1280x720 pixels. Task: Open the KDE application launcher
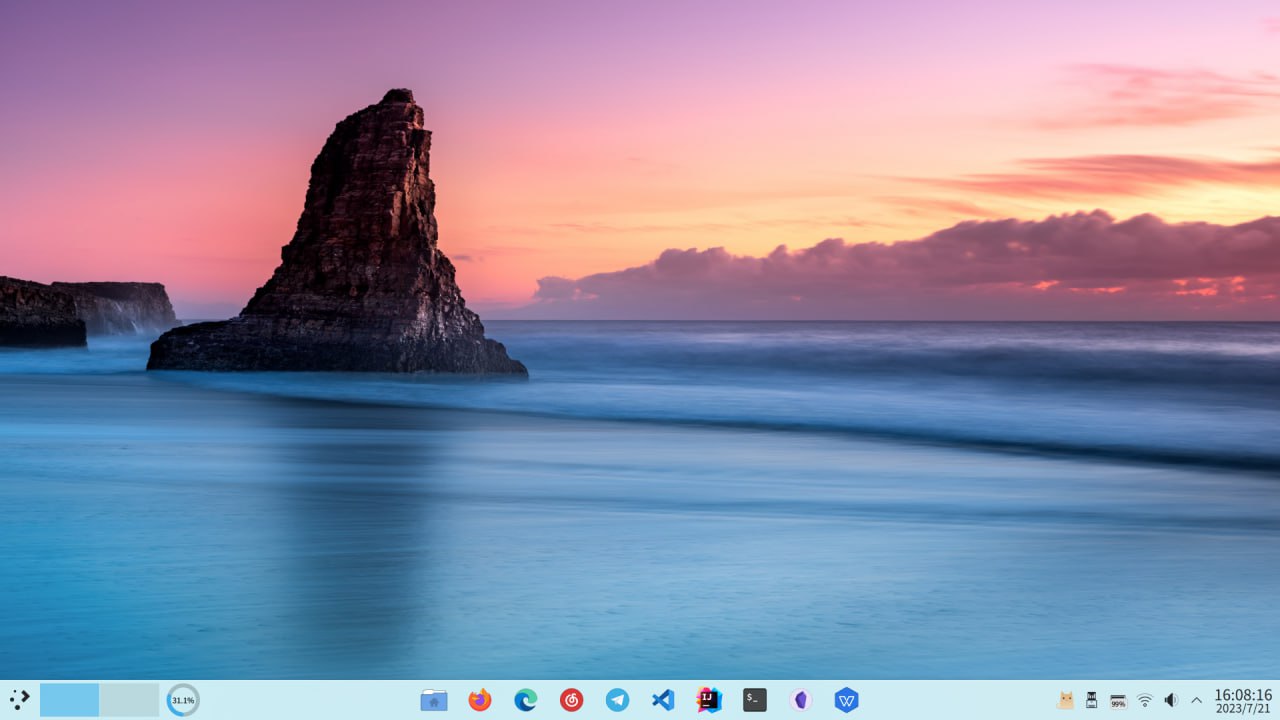tap(19, 700)
